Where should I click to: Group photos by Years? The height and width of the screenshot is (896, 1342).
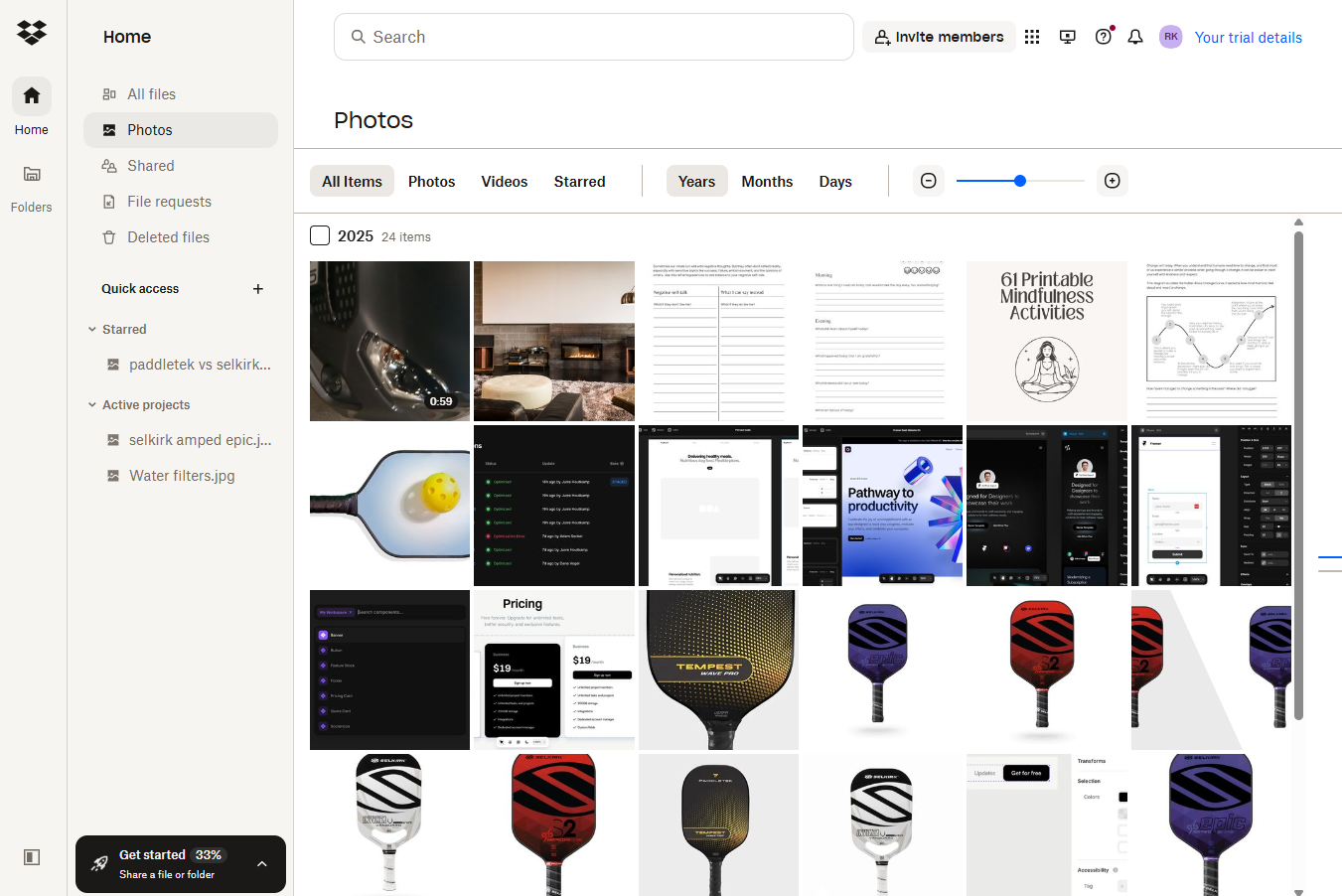[696, 181]
